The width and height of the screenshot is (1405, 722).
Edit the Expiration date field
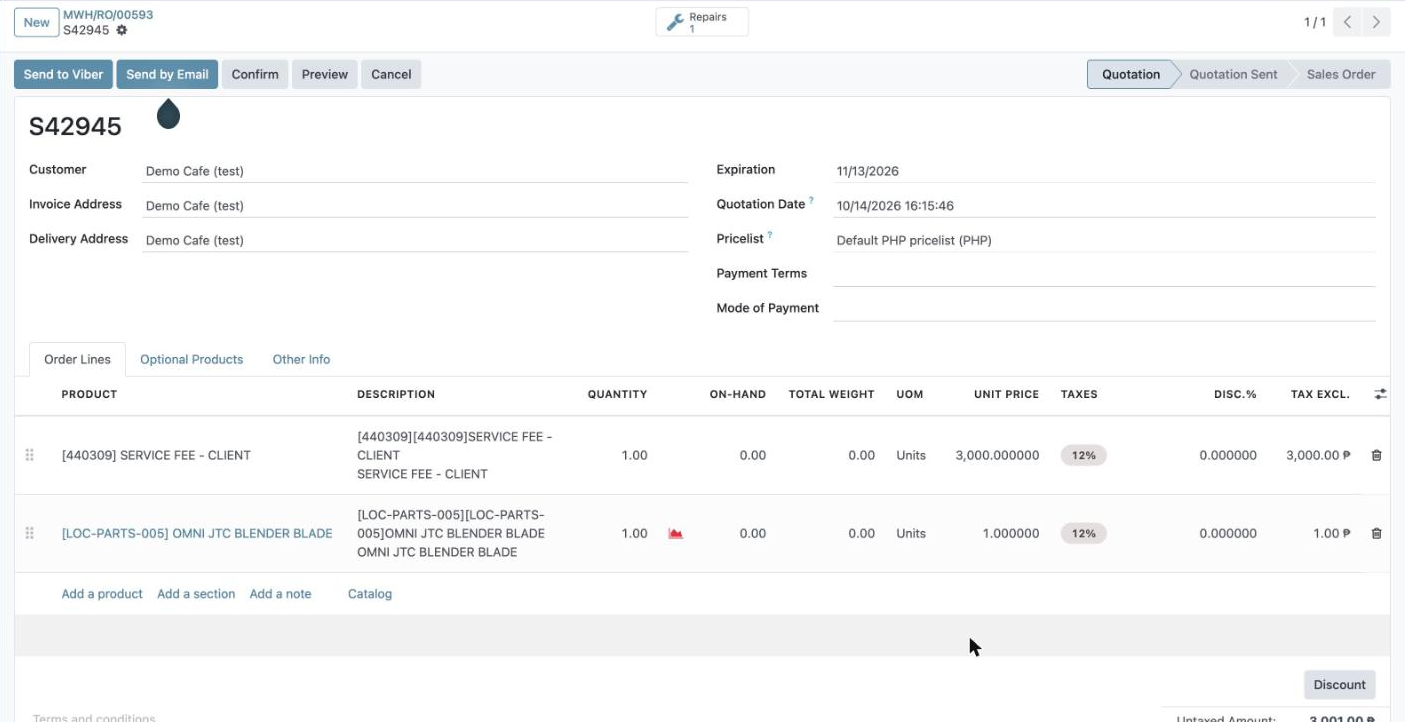coord(1104,171)
